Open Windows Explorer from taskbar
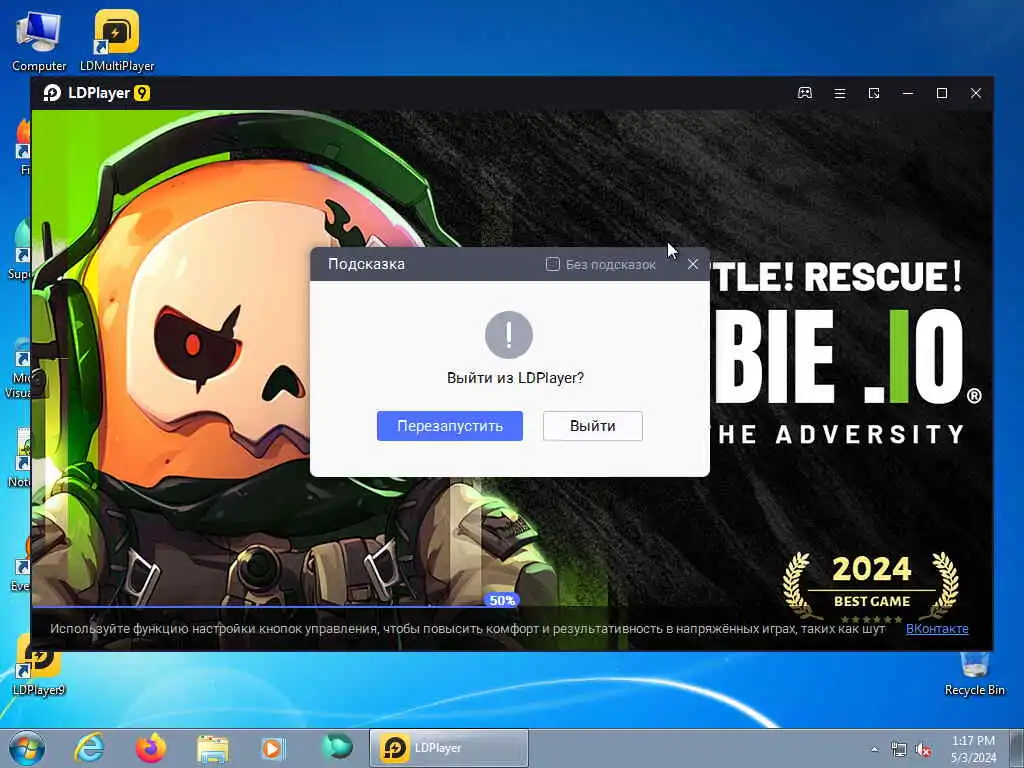The height and width of the screenshot is (768, 1024). (213, 748)
